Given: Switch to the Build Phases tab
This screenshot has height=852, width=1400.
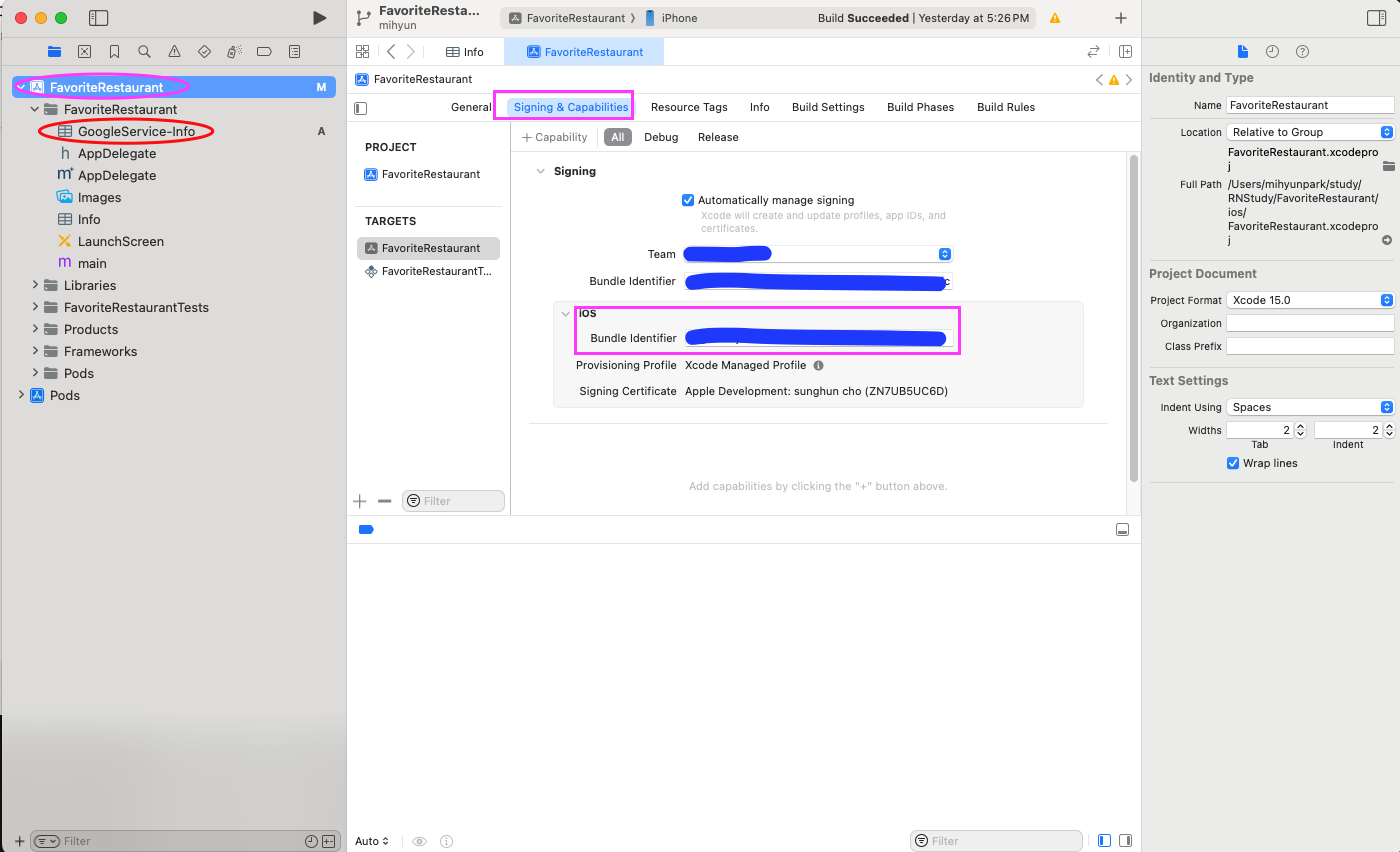Looking at the screenshot, I should (921, 107).
